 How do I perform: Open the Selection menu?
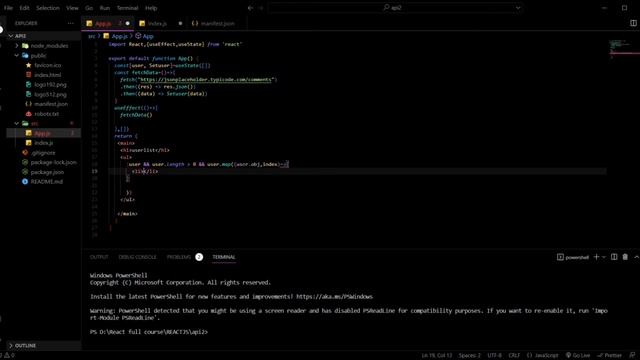coord(48,8)
